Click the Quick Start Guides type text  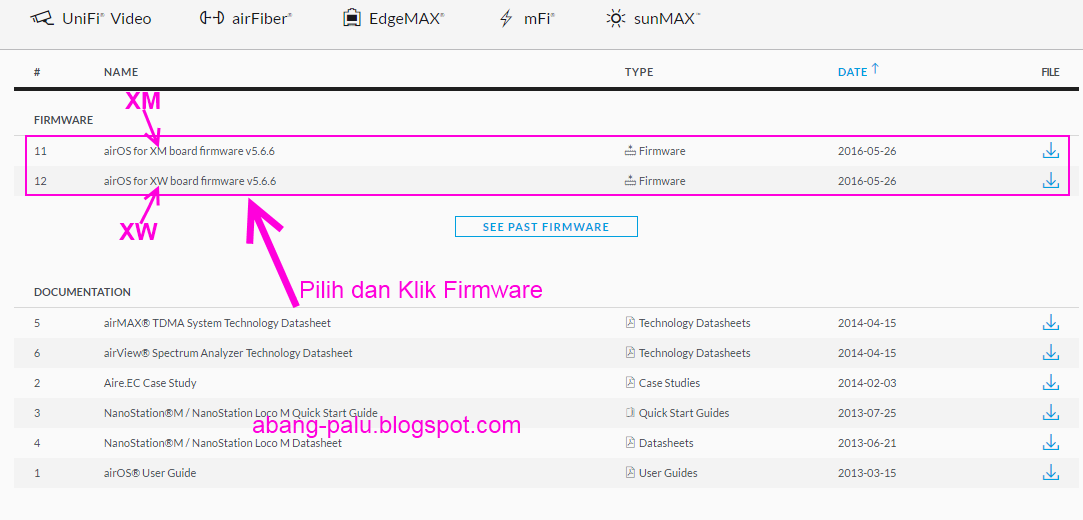tap(684, 413)
